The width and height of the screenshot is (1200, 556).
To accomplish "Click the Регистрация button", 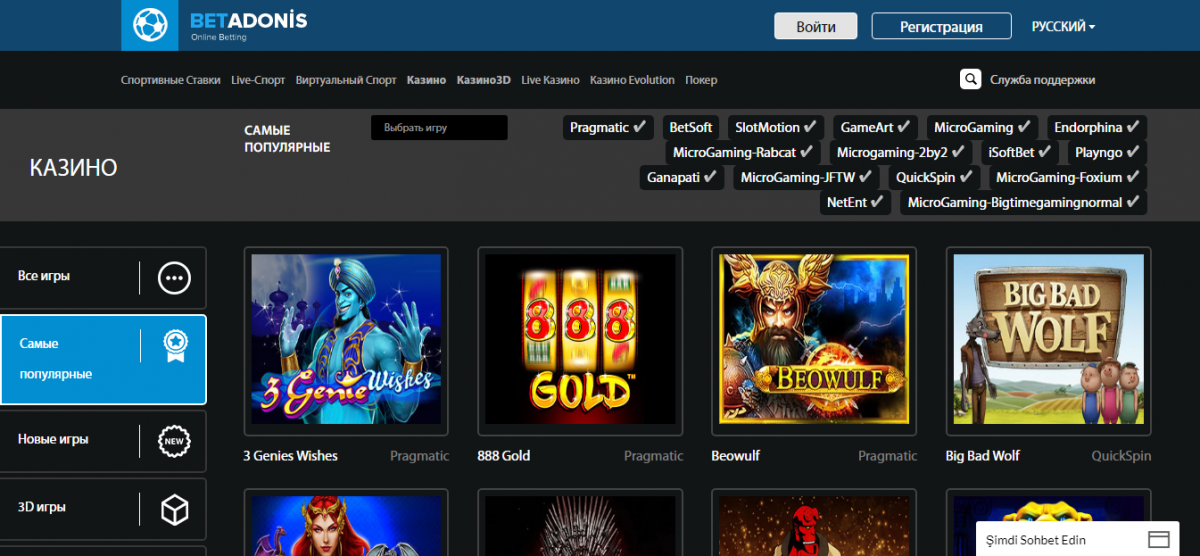I will (x=941, y=26).
